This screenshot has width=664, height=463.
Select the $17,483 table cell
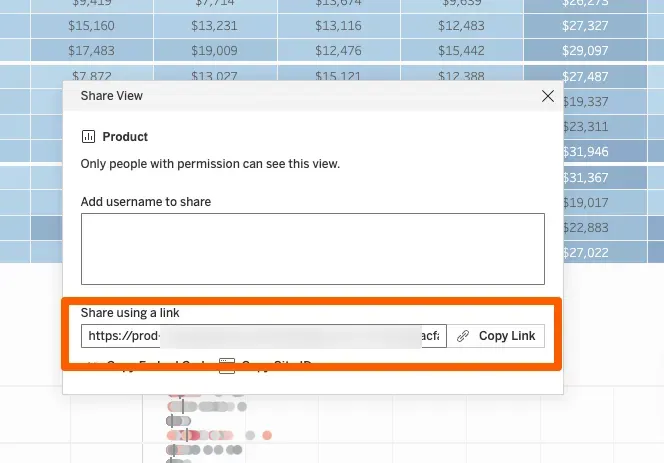(x=91, y=50)
